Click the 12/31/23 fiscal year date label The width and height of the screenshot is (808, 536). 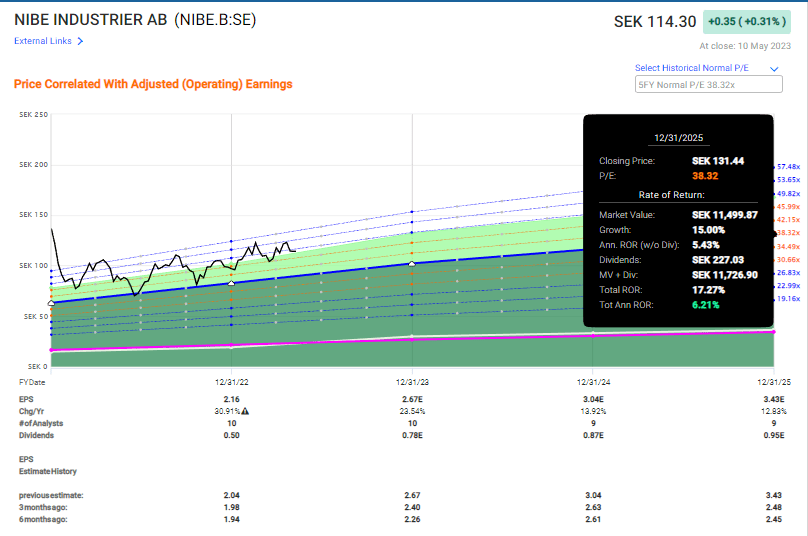point(412,382)
